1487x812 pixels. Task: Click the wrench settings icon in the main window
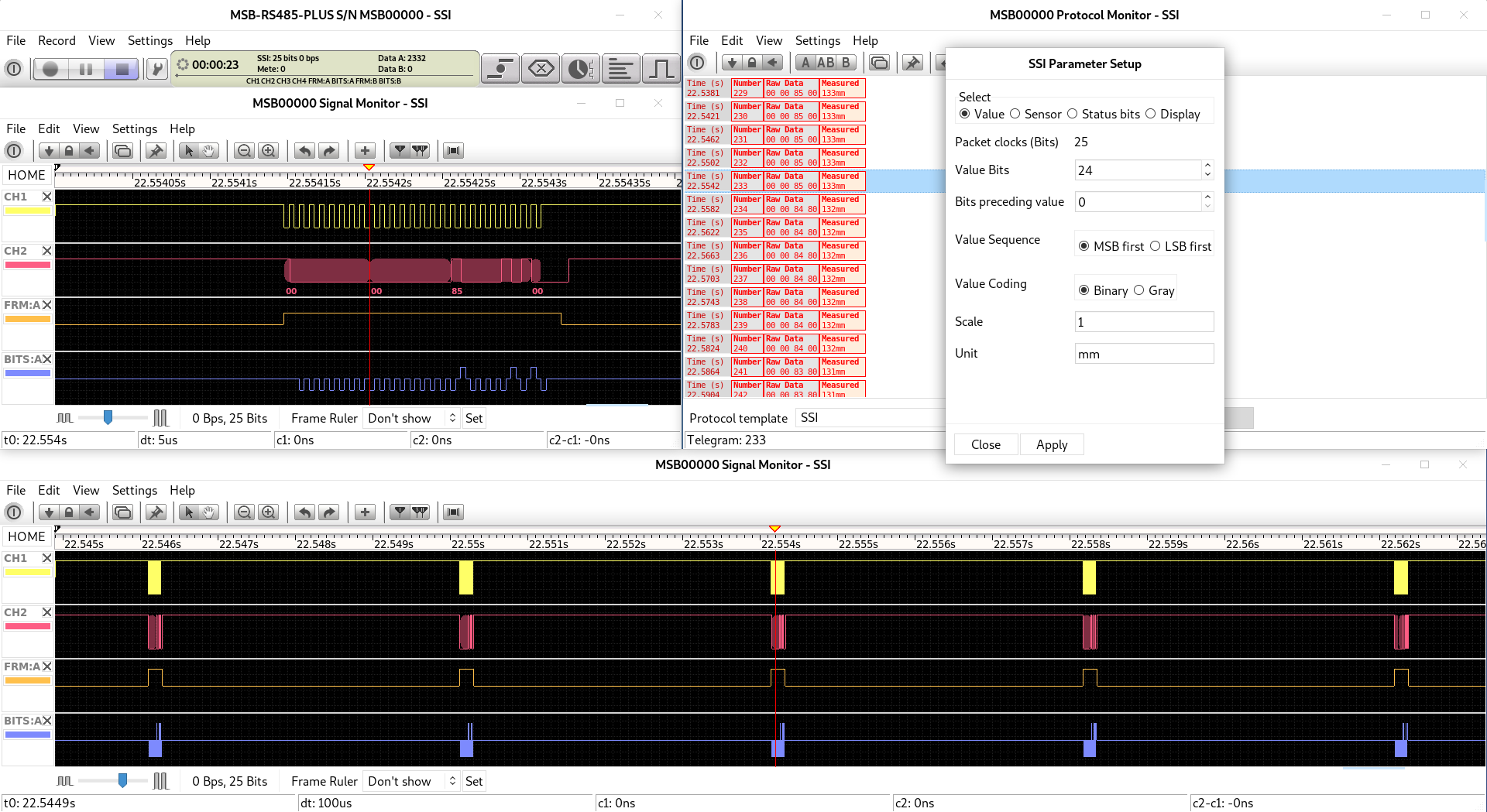click(157, 70)
